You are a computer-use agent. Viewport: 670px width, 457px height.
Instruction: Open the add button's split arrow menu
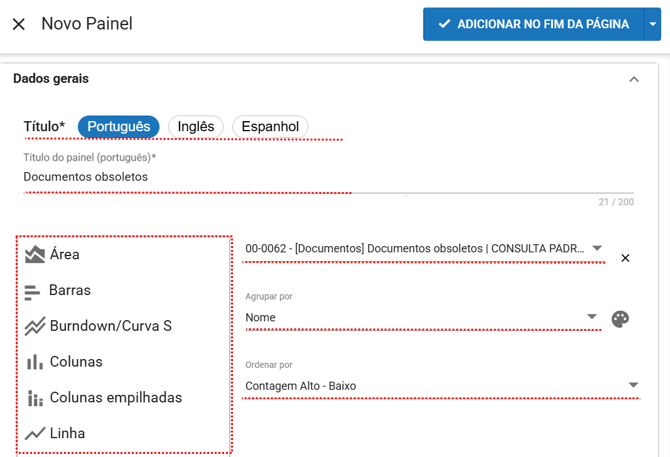pos(652,24)
